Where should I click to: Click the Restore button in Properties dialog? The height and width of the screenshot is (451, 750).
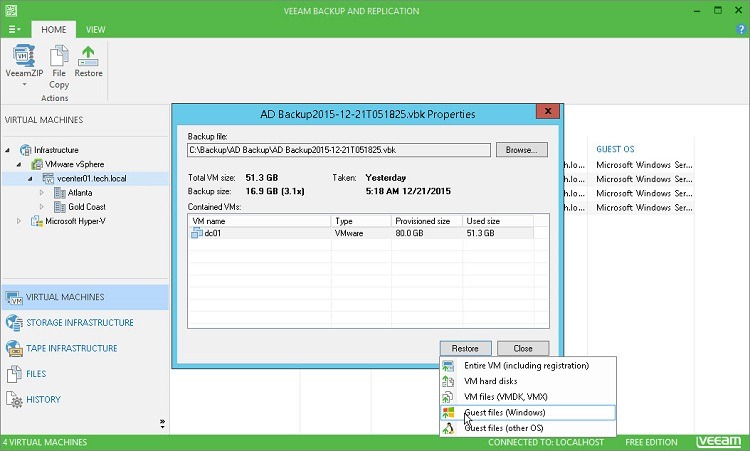click(x=465, y=349)
